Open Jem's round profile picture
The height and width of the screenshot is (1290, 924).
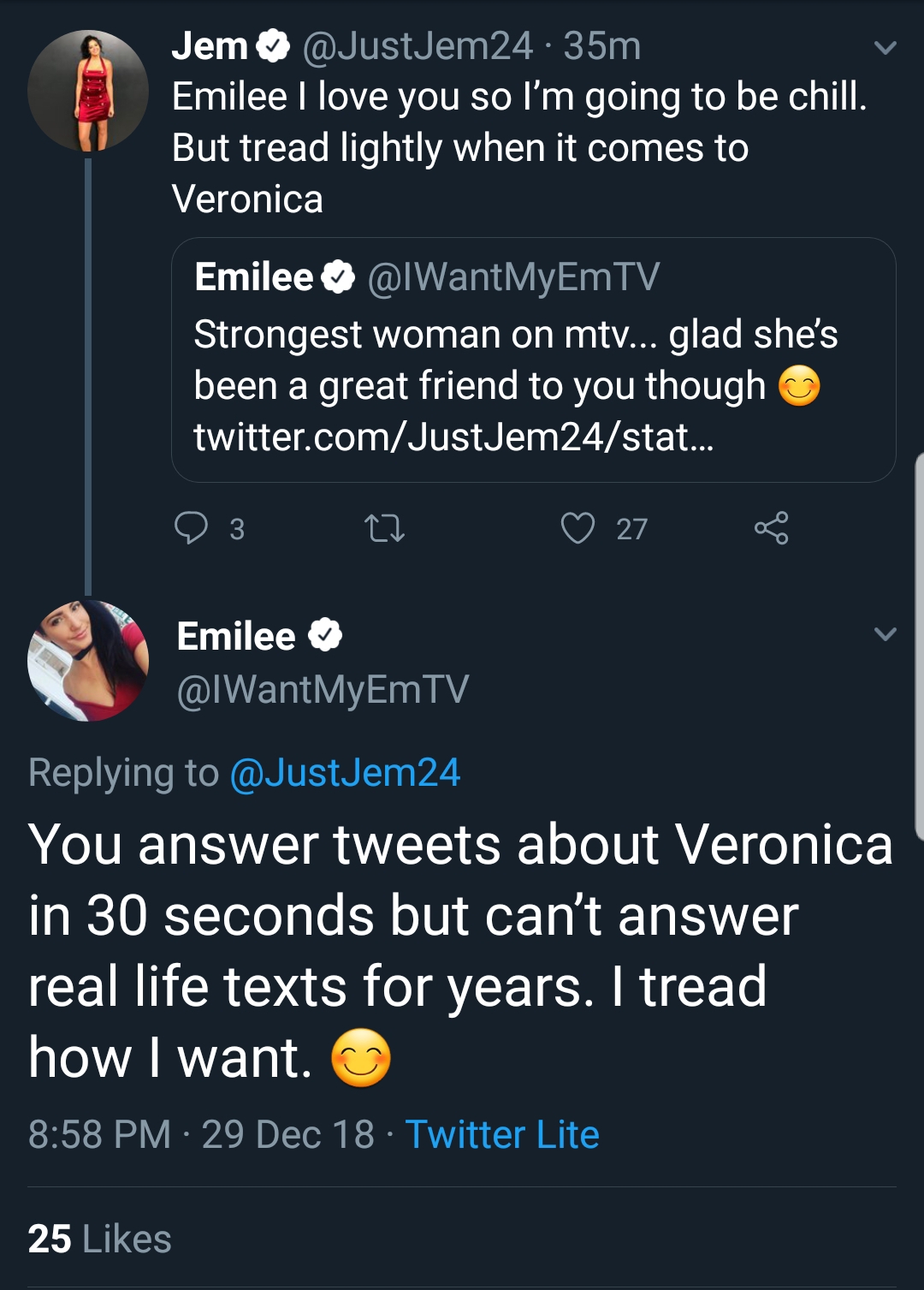tap(88, 91)
